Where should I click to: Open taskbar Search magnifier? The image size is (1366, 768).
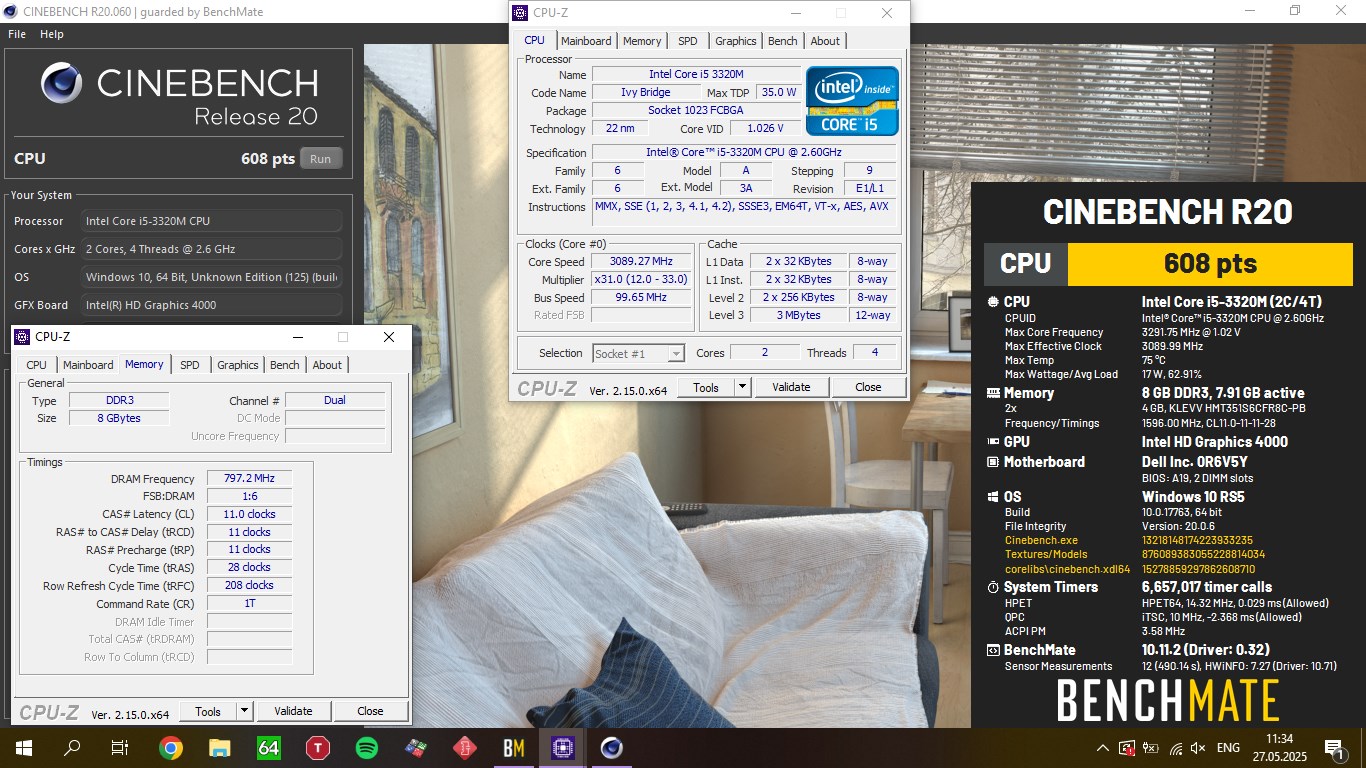72,747
